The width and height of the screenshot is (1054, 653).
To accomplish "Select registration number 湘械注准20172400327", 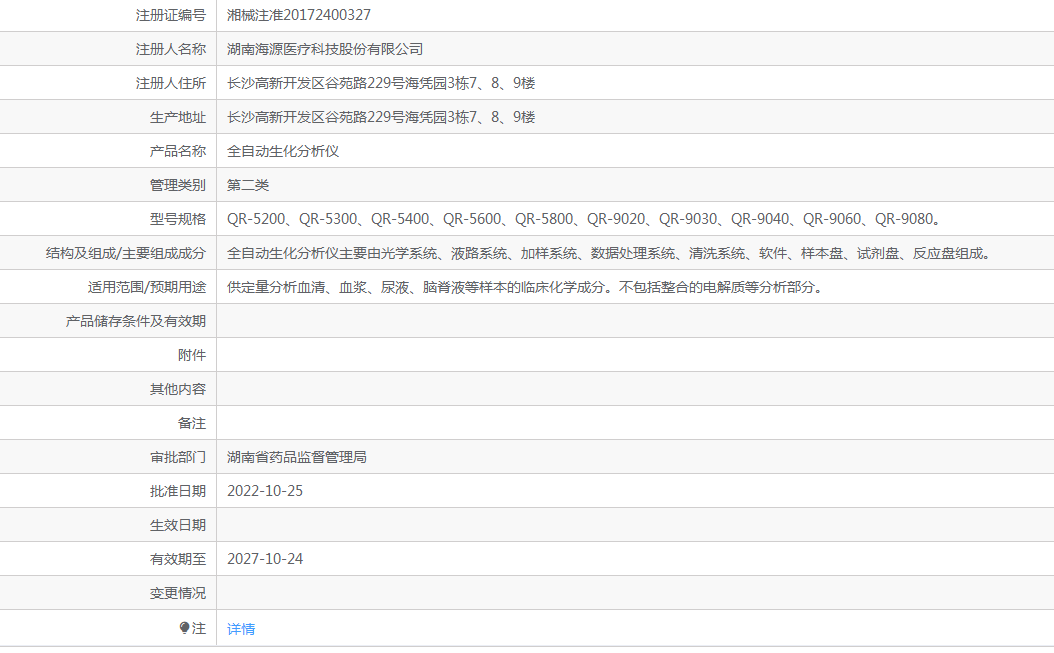I will click(298, 15).
